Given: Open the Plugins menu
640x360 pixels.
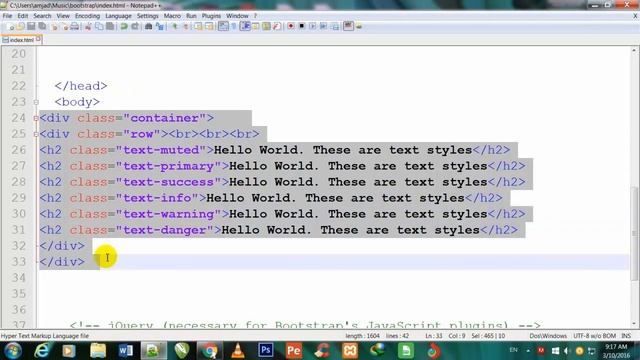Looking at the screenshot, I should (211, 16).
